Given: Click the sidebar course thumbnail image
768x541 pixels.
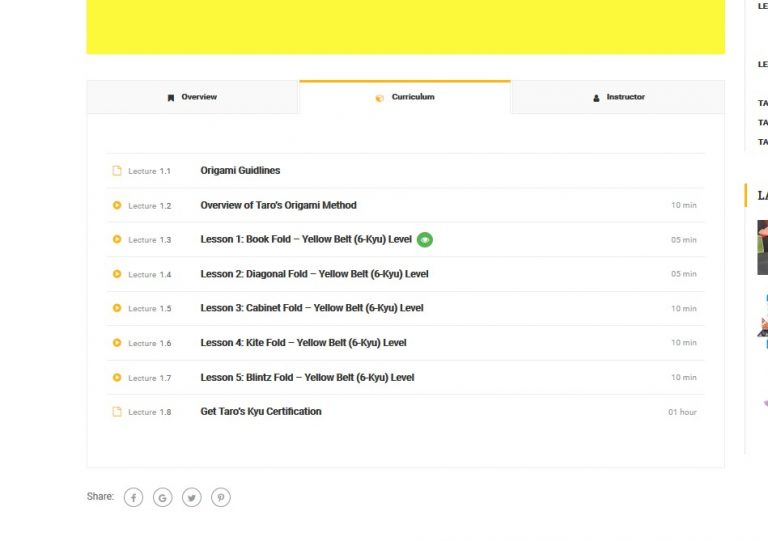Looking at the screenshot, I should (x=762, y=247).
